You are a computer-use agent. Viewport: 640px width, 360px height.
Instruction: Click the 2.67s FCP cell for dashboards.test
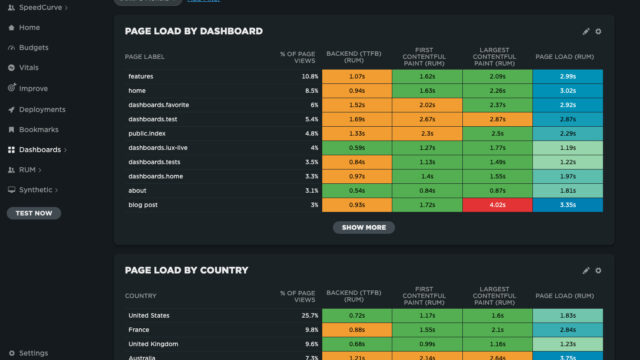tap(427, 119)
